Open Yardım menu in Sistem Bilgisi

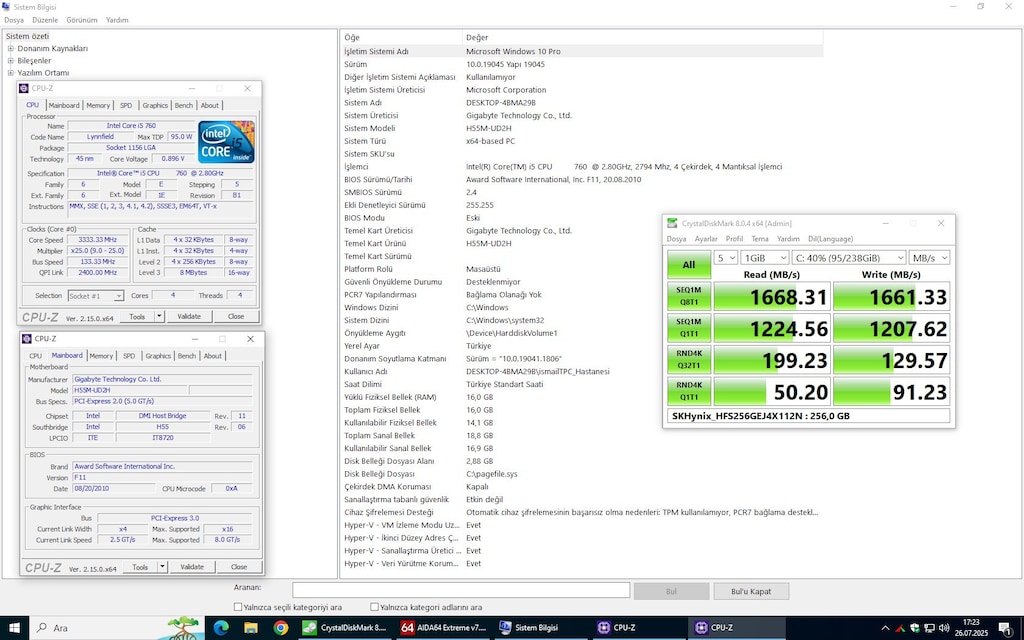coord(118,20)
